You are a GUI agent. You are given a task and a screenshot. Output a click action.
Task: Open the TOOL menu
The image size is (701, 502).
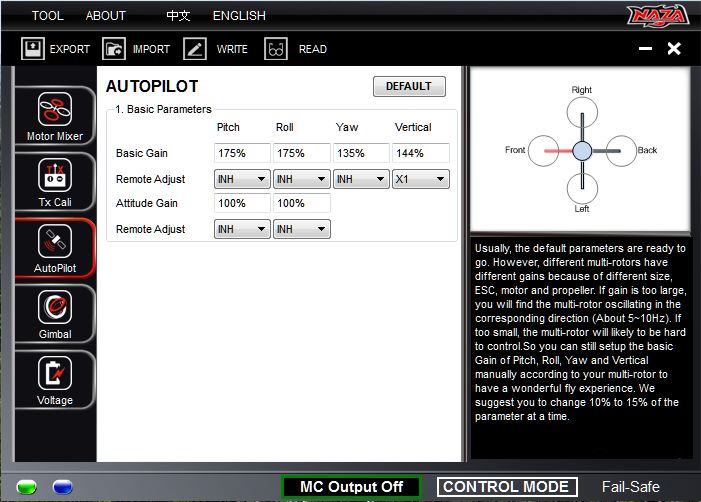click(47, 15)
